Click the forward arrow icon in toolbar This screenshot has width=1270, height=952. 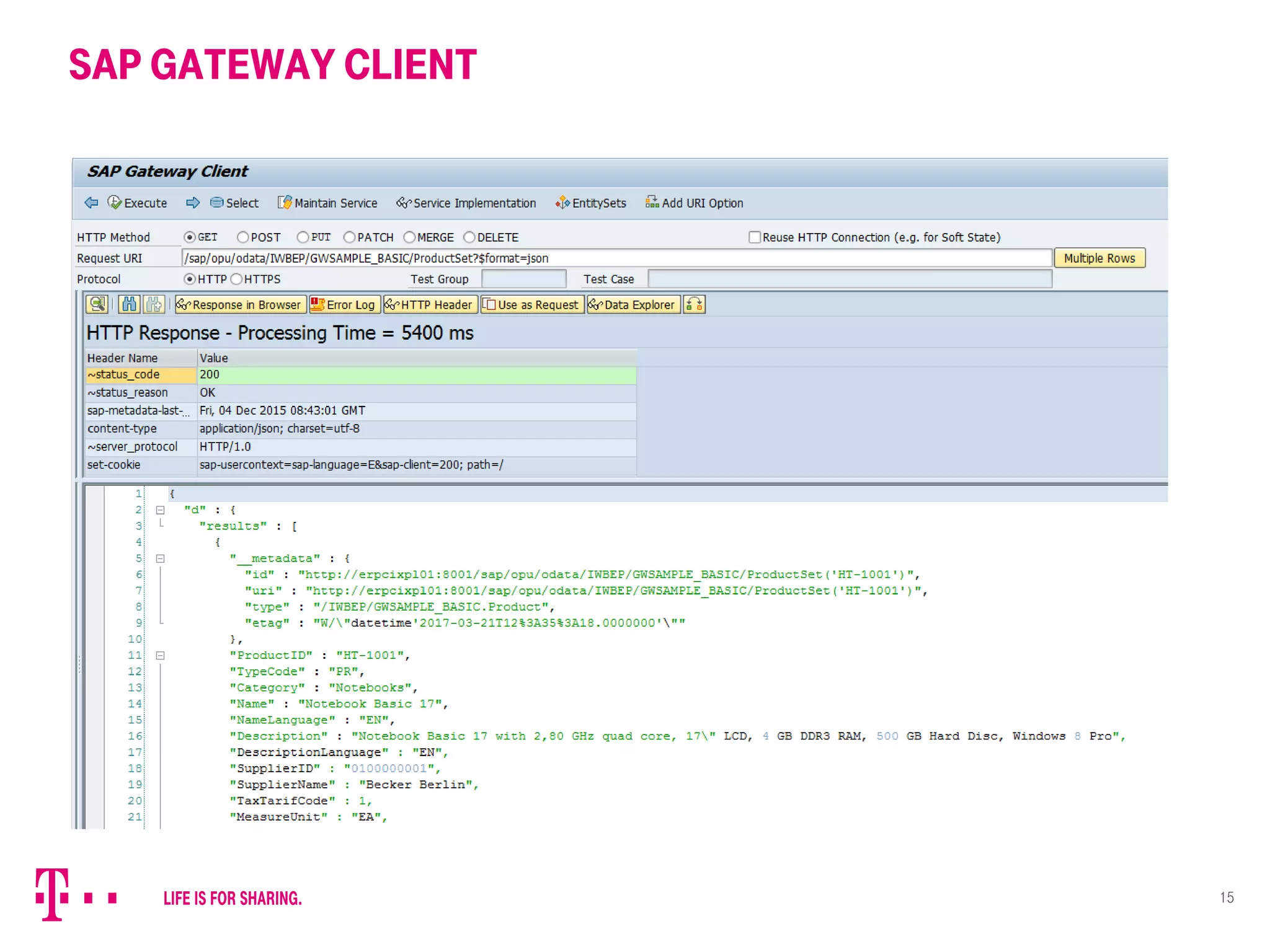point(193,203)
